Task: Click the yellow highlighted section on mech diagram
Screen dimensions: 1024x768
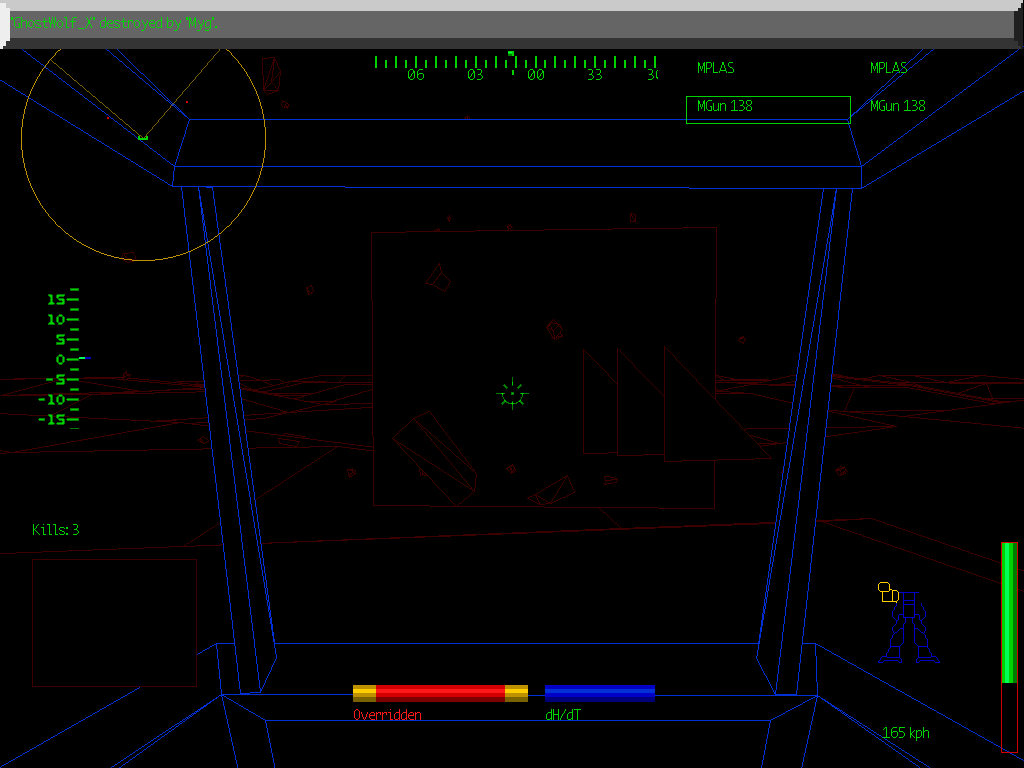Action: (x=887, y=592)
